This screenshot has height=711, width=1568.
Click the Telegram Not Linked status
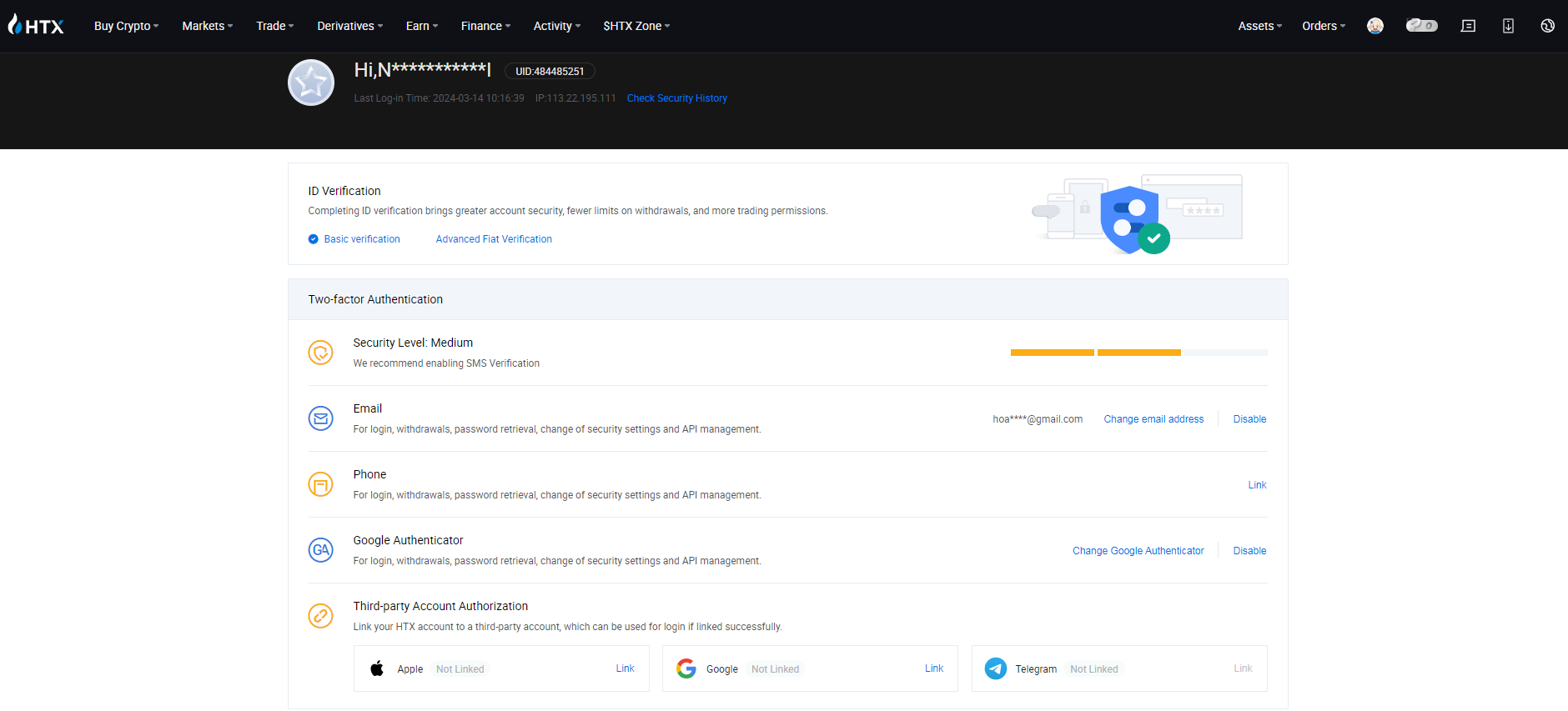click(1093, 669)
